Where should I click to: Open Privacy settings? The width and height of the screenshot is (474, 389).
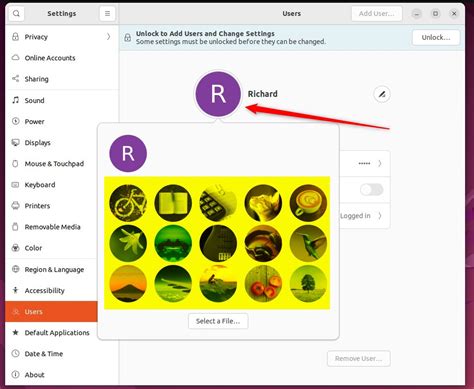(62, 37)
